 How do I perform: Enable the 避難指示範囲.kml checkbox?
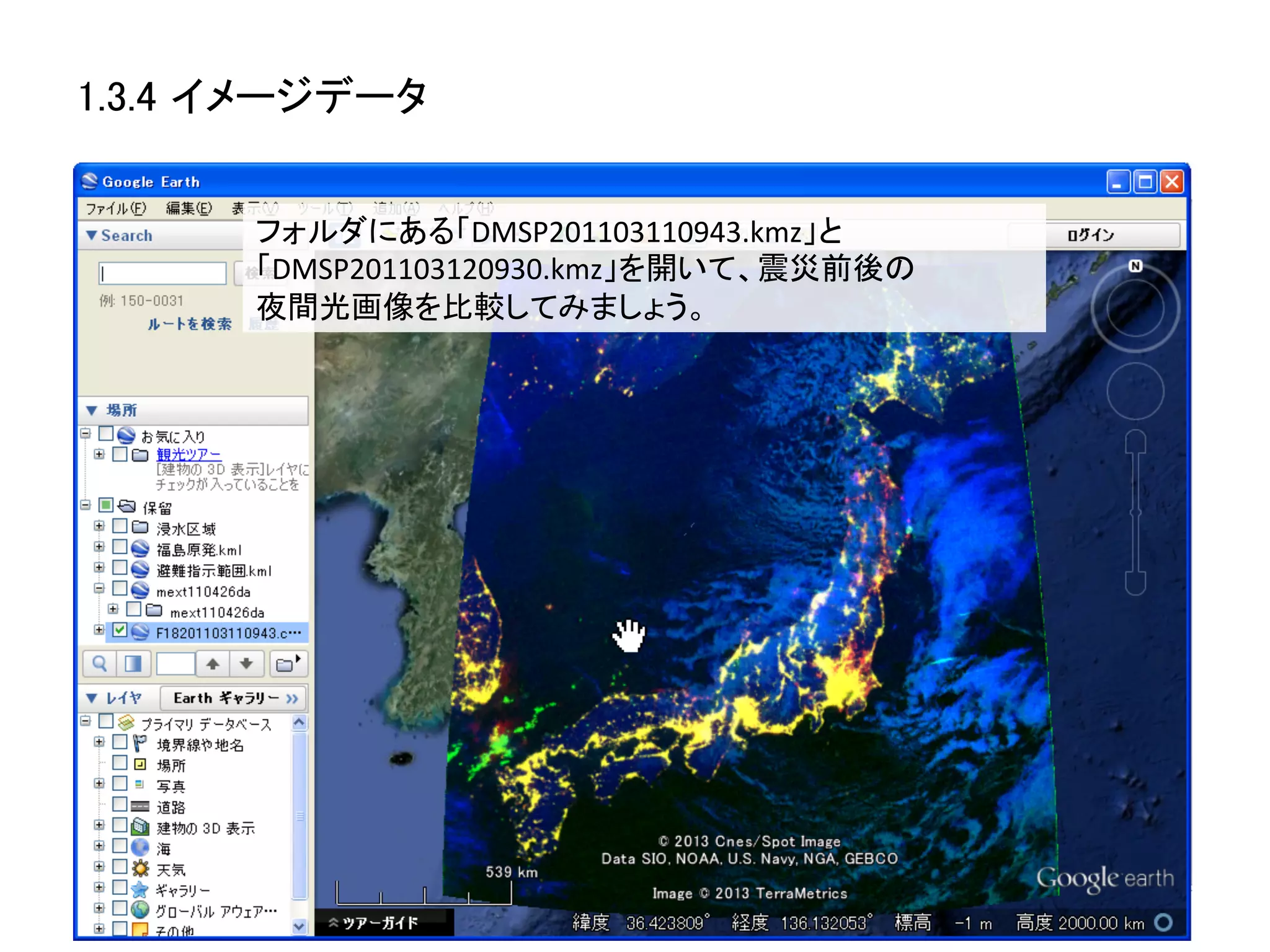click(x=120, y=568)
